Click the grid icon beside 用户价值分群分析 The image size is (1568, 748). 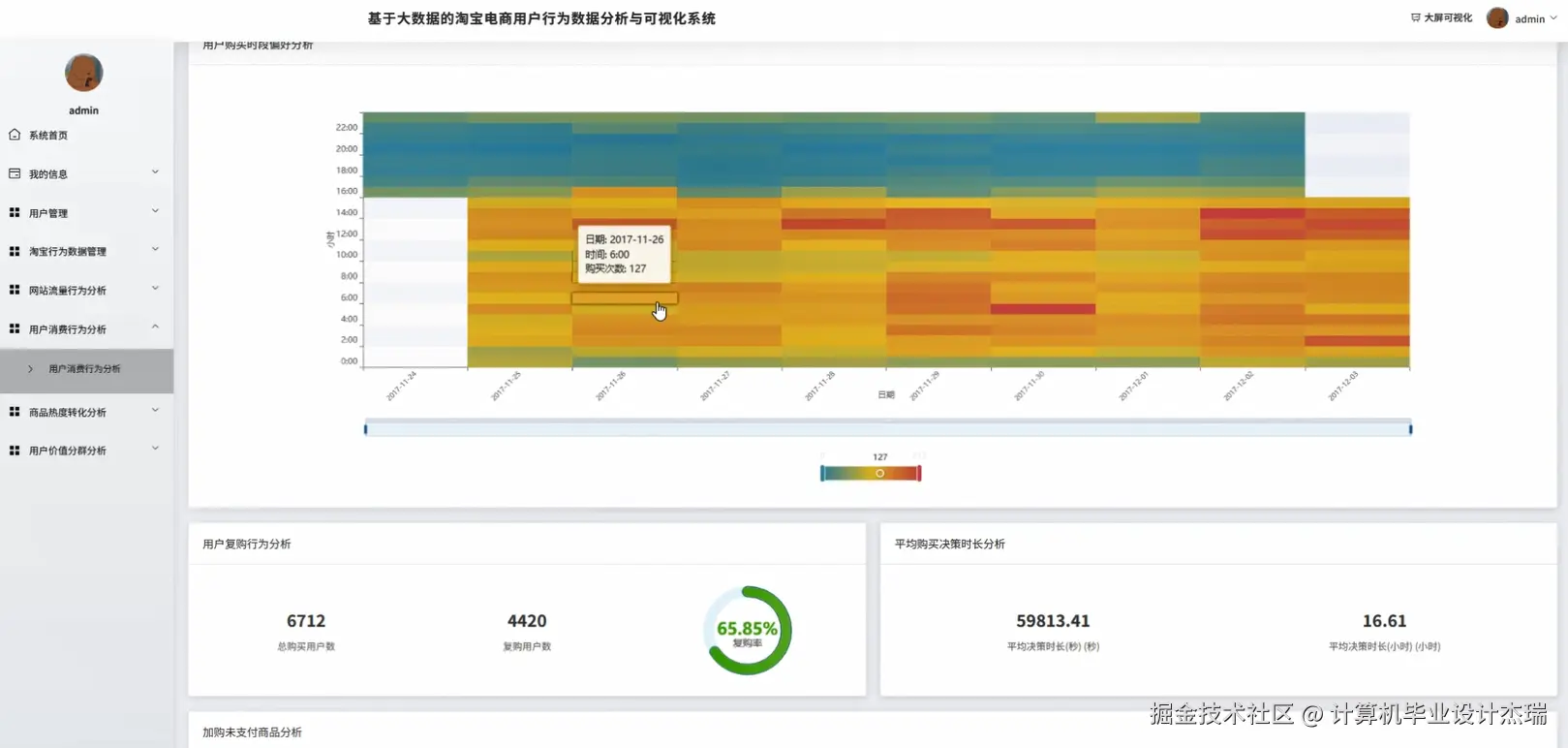15,451
